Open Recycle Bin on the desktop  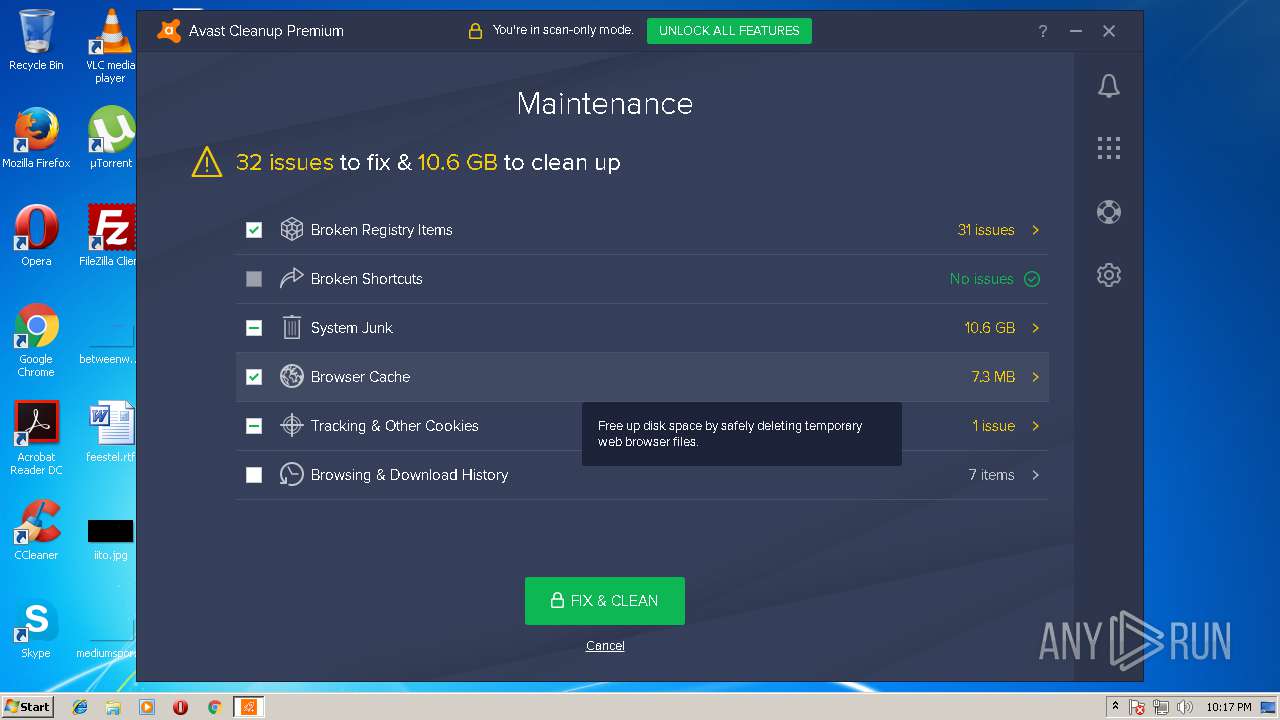(36, 40)
